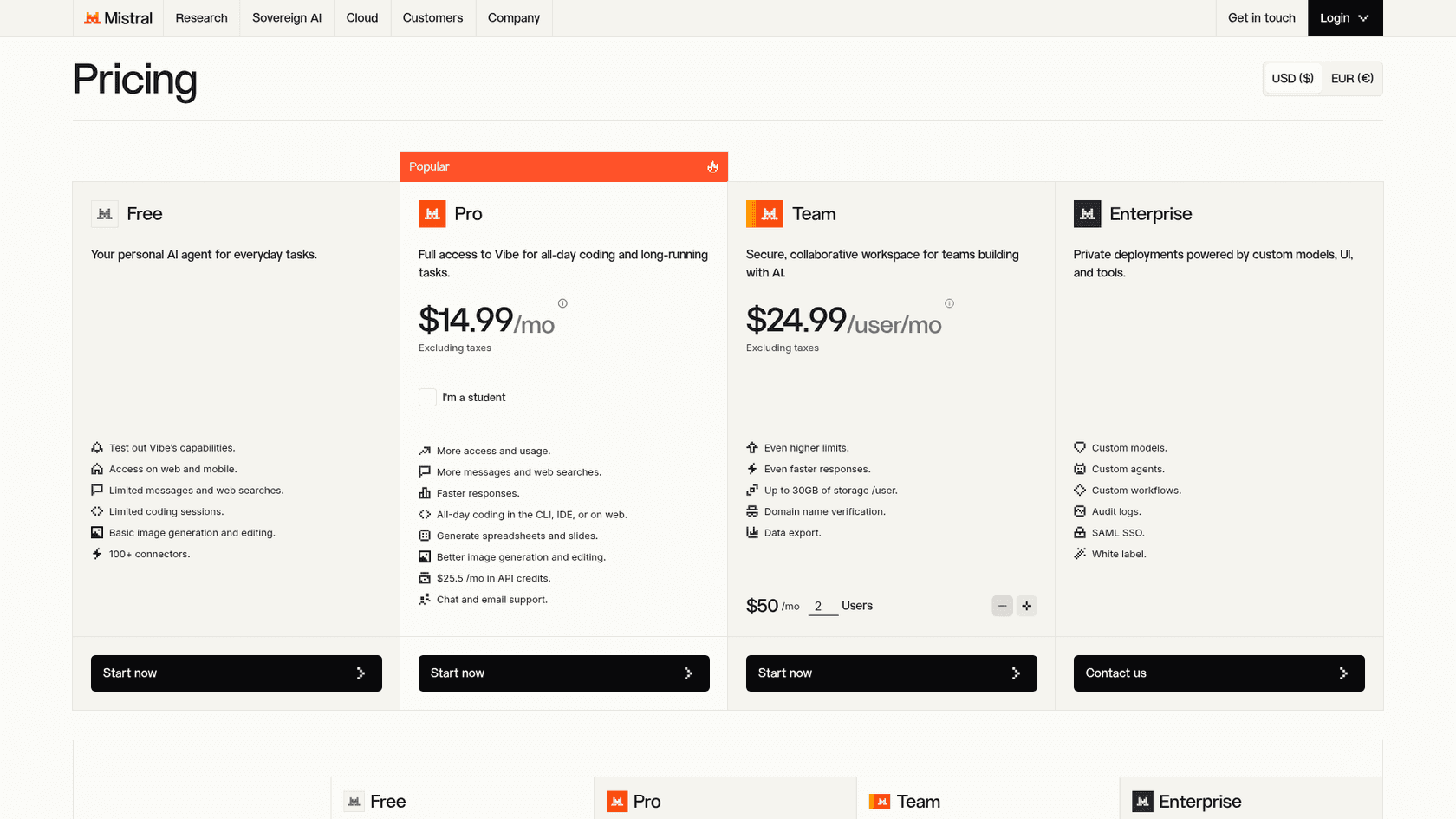Click Enterprise heading in comparison table below
This screenshot has height=819, width=1456.
1200,802
